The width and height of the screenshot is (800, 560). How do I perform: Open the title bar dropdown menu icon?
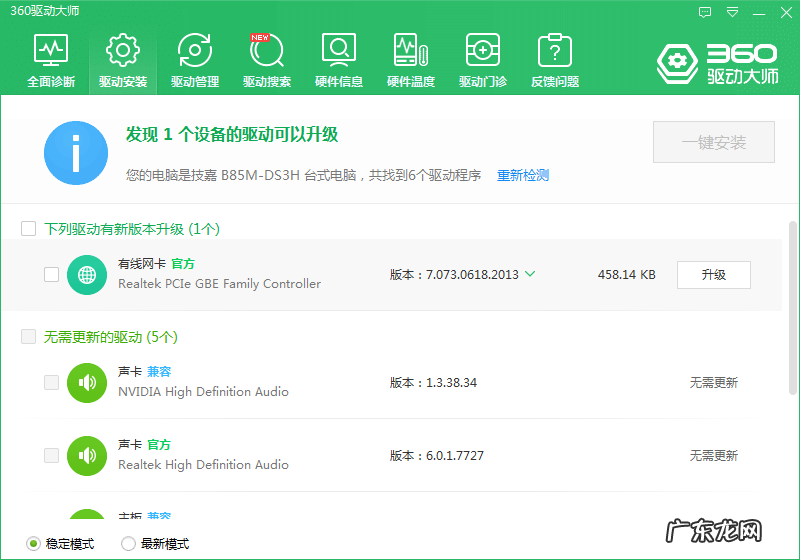click(x=733, y=12)
